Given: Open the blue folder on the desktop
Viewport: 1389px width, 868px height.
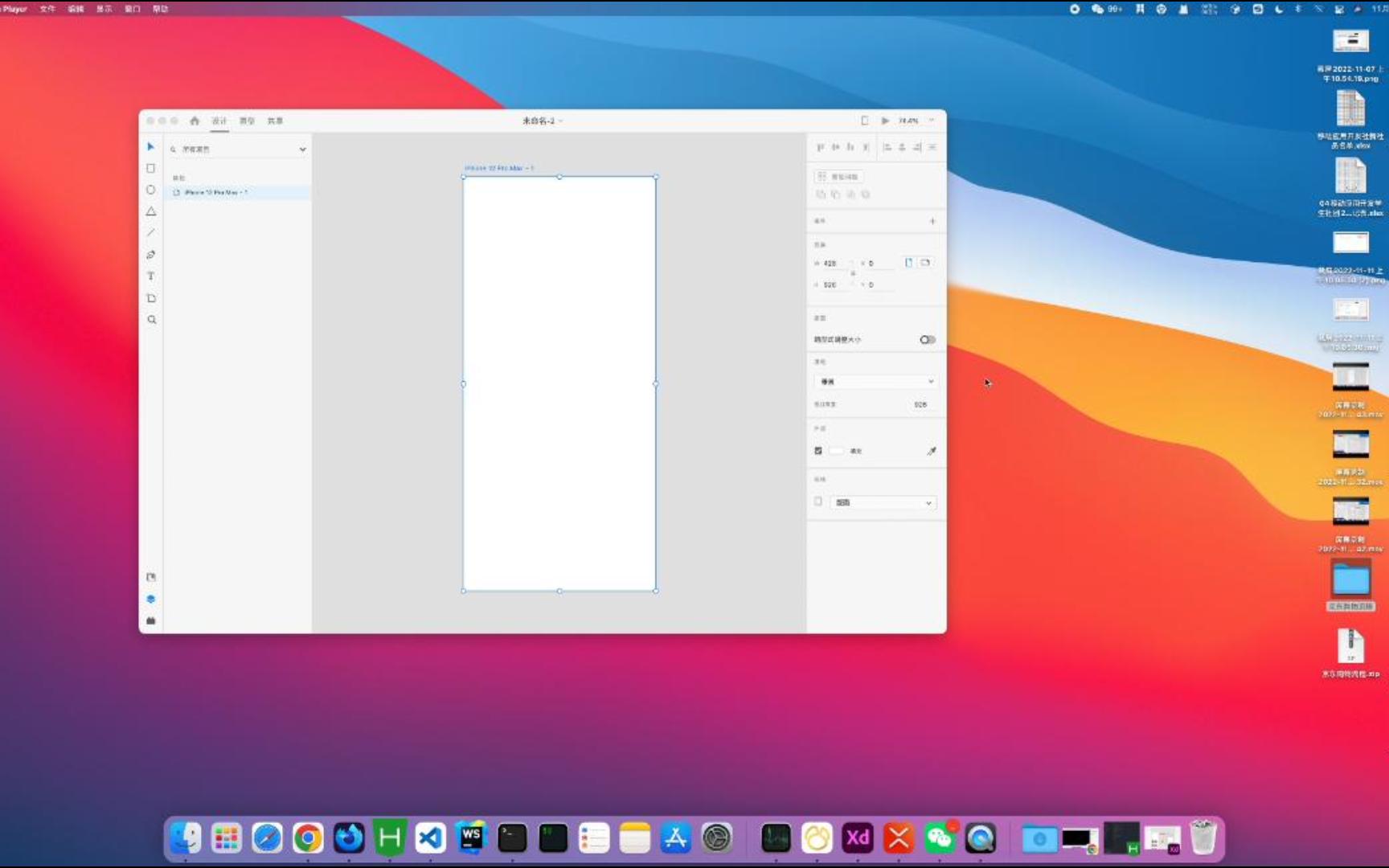Looking at the screenshot, I should click(x=1350, y=584).
